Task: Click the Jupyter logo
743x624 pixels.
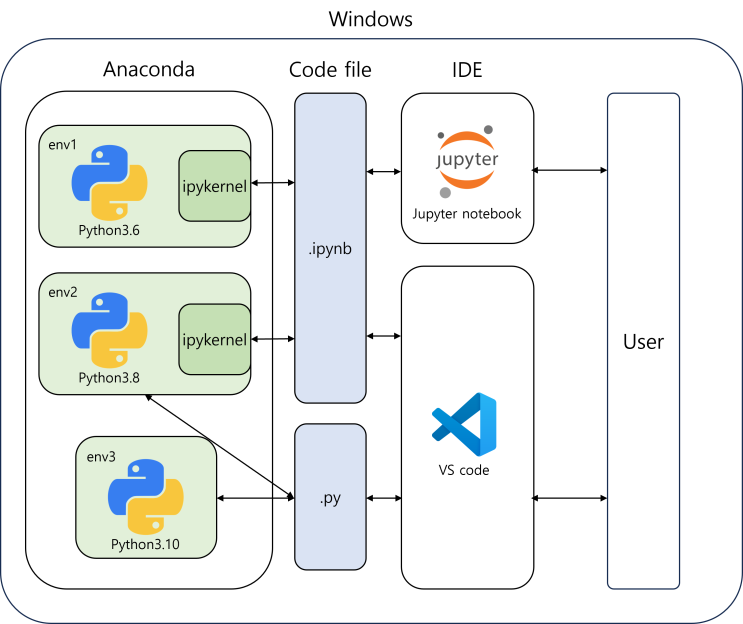Action: (x=467, y=161)
